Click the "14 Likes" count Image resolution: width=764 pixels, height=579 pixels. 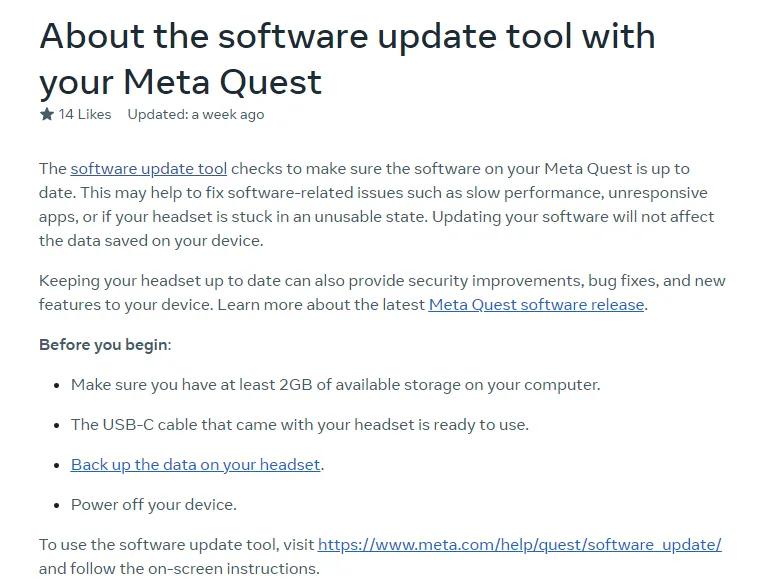pos(85,114)
